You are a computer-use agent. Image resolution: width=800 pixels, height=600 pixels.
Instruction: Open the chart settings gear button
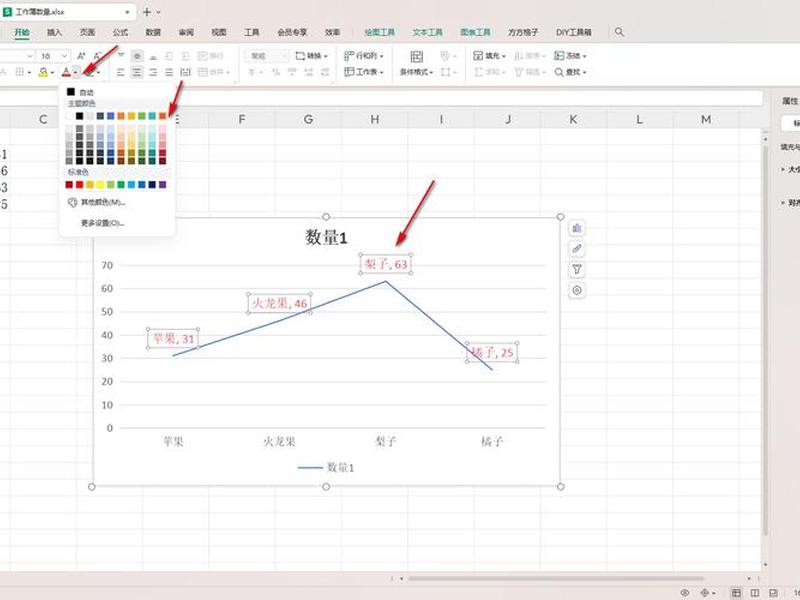[577, 290]
